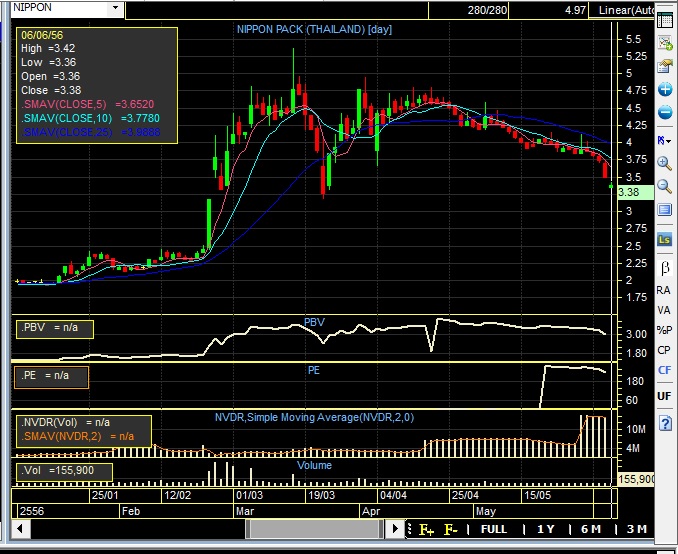Select the 3M time range
Image resolution: width=678 pixels, height=554 pixels.
[x=636, y=529]
